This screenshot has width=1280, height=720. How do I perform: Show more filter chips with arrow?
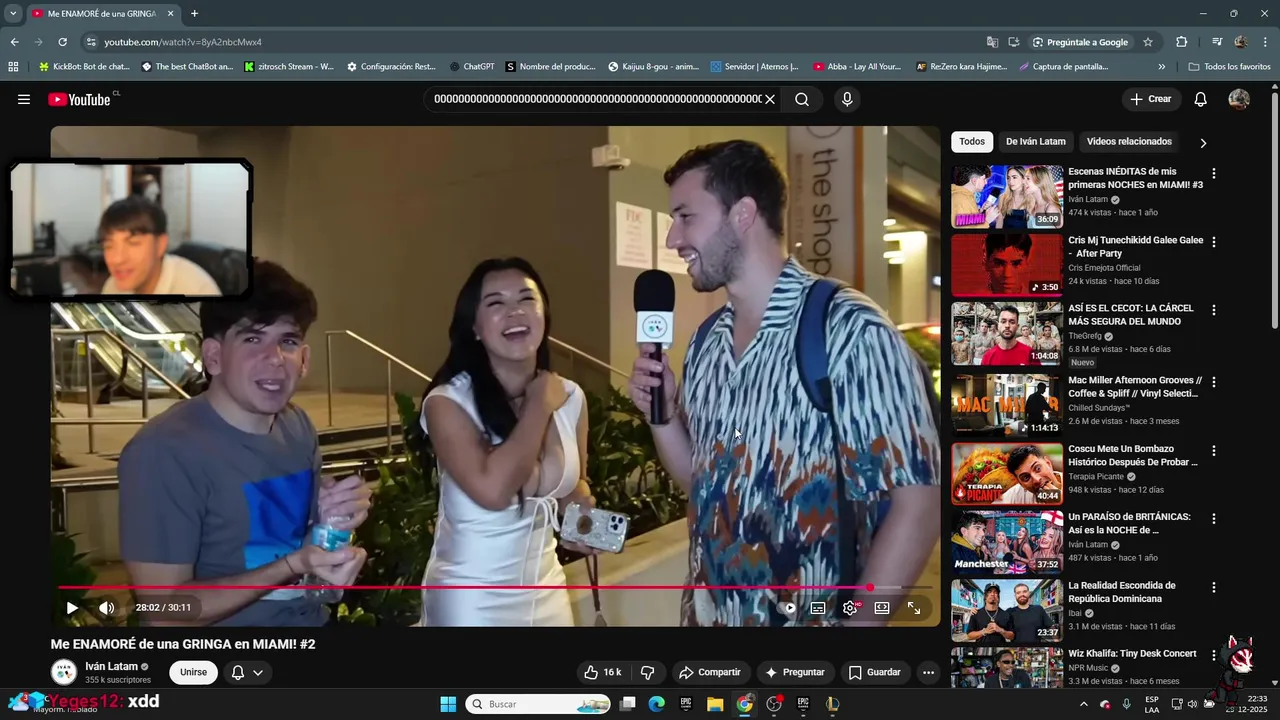coord(1203,142)
